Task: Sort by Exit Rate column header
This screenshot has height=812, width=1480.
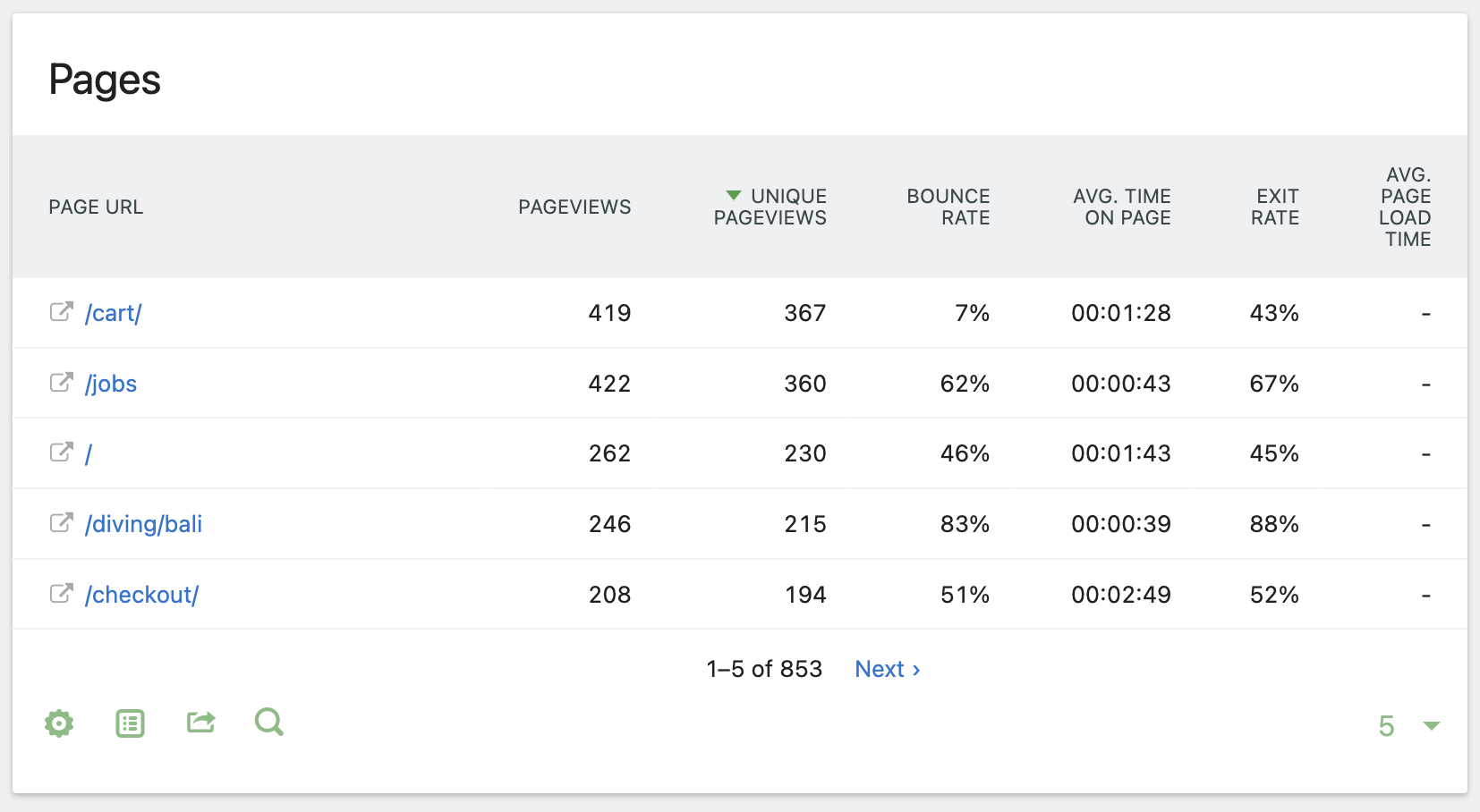Action: pos(1274,207)
